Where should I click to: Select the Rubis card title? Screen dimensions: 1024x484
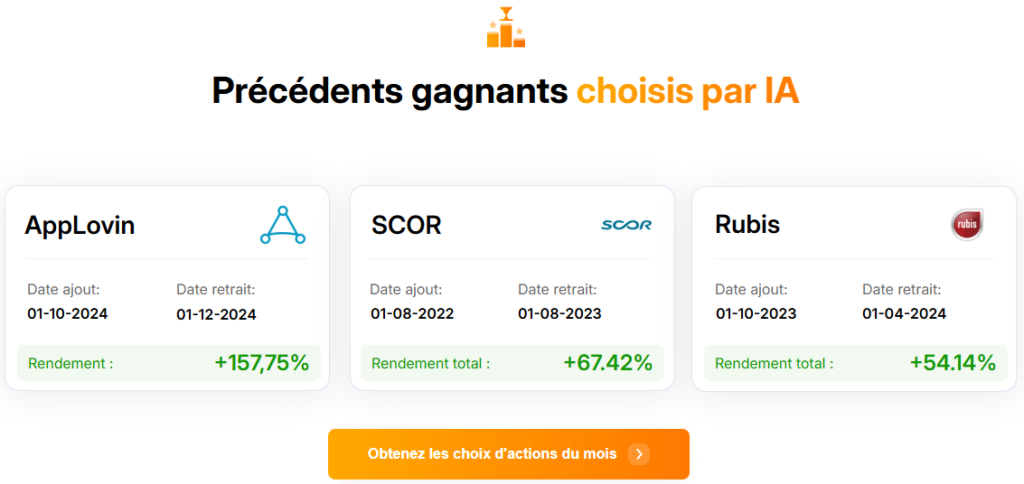pyautogui.click(x=747, y=225)
